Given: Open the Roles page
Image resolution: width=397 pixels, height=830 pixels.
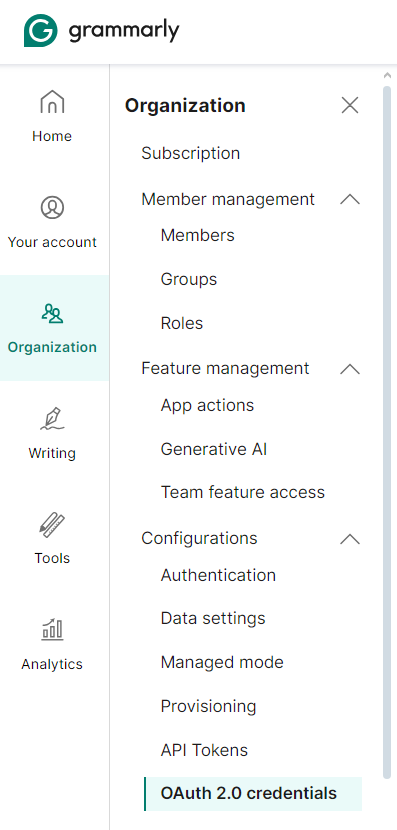Looking at the screenshot, I should [x=182, y=323].
